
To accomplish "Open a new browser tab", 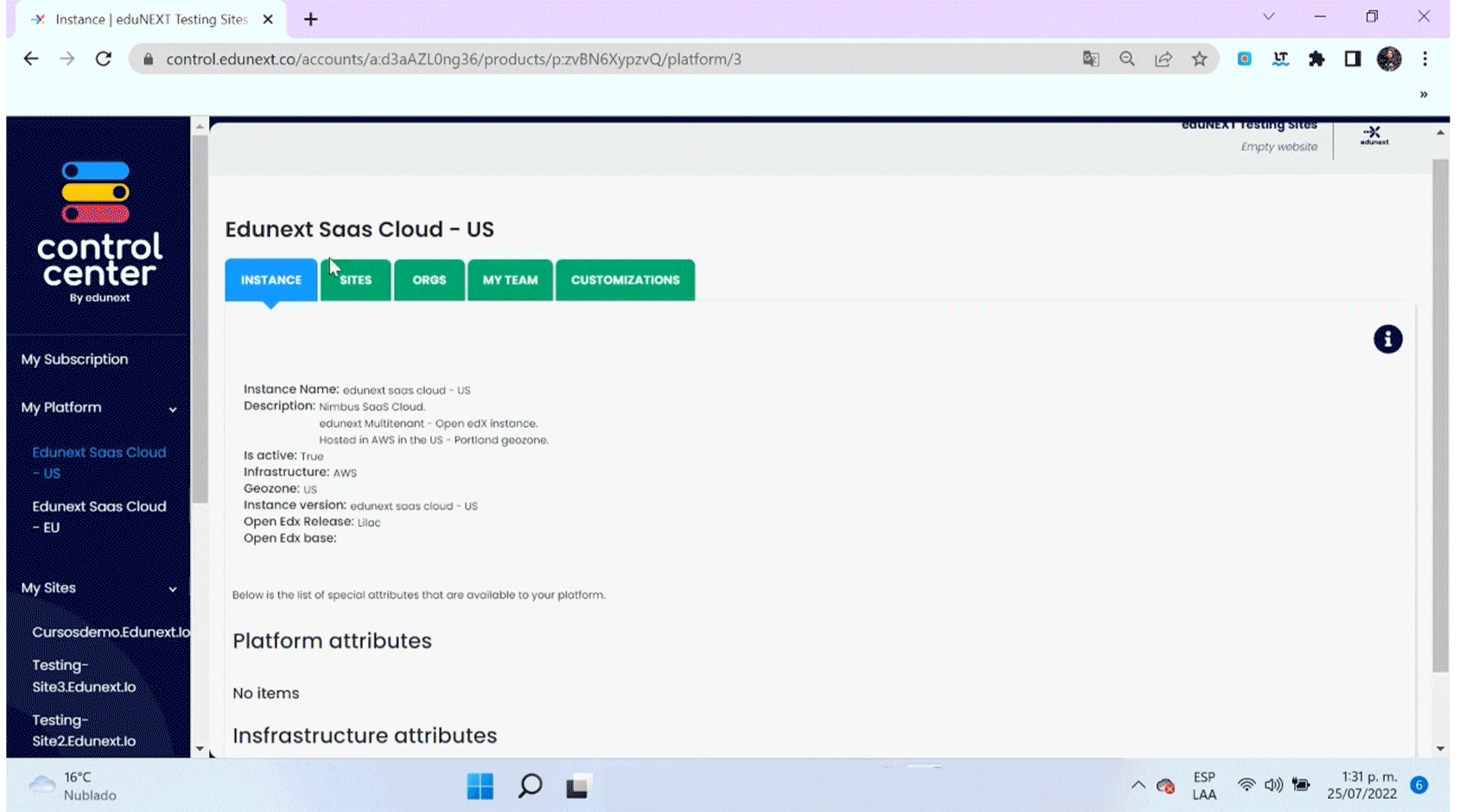I will click(x=311, y=19).
